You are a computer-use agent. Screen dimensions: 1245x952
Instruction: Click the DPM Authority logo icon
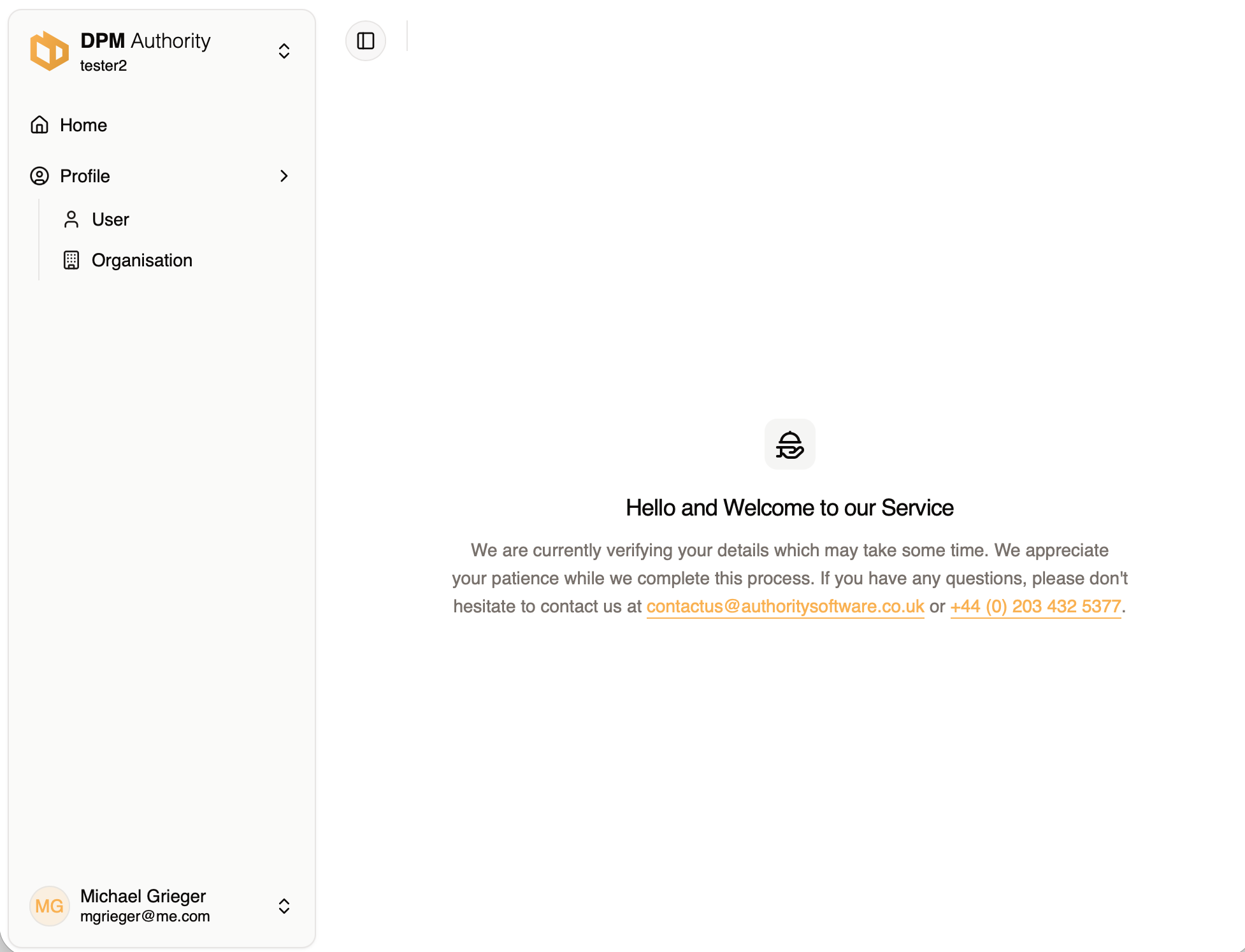click(x=50, y=50)
